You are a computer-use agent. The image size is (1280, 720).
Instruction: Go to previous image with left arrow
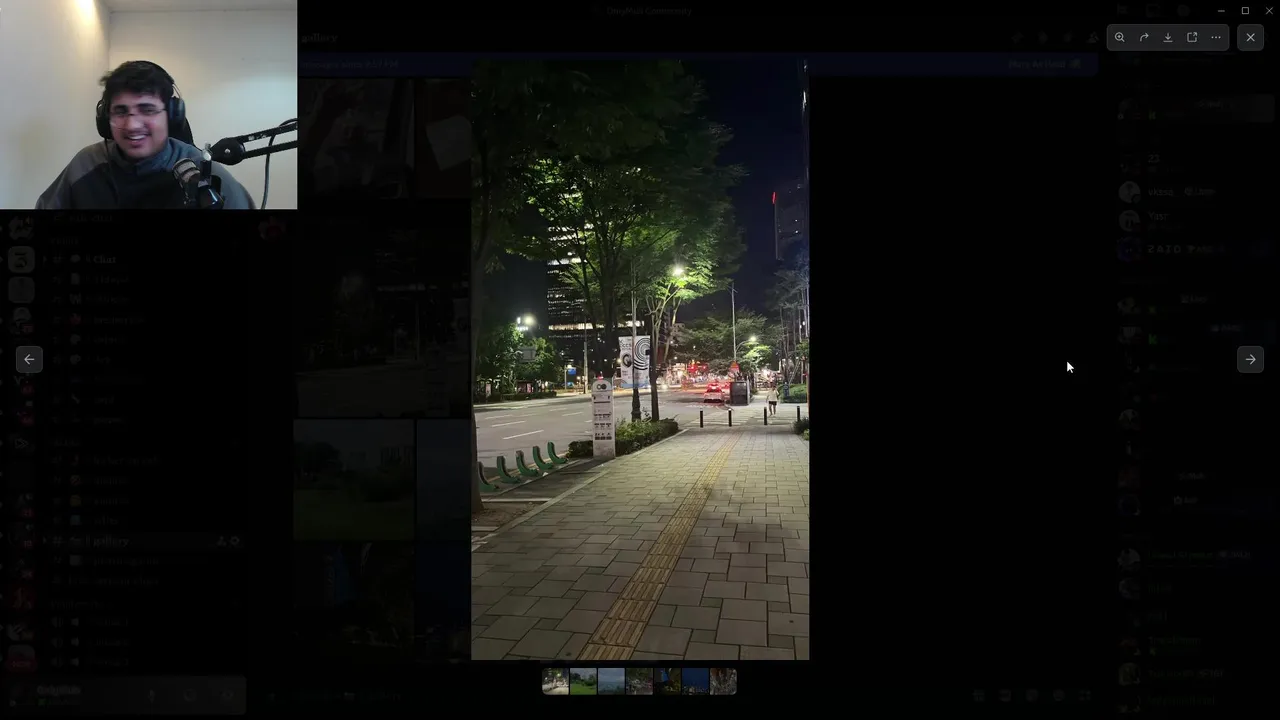(x=29, y=359)
